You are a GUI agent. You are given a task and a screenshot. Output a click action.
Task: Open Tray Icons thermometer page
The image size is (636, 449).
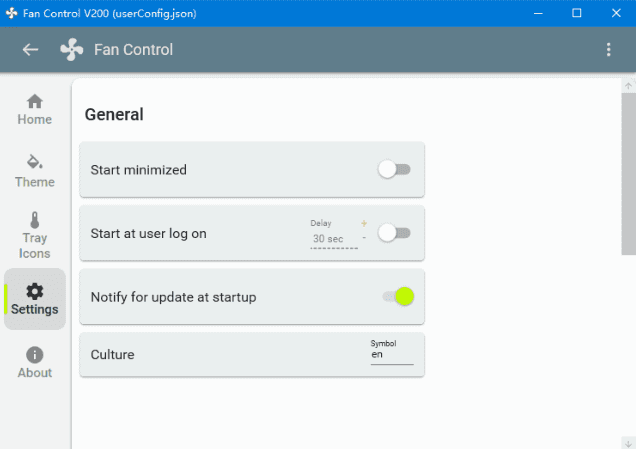[x=35, y=235]
